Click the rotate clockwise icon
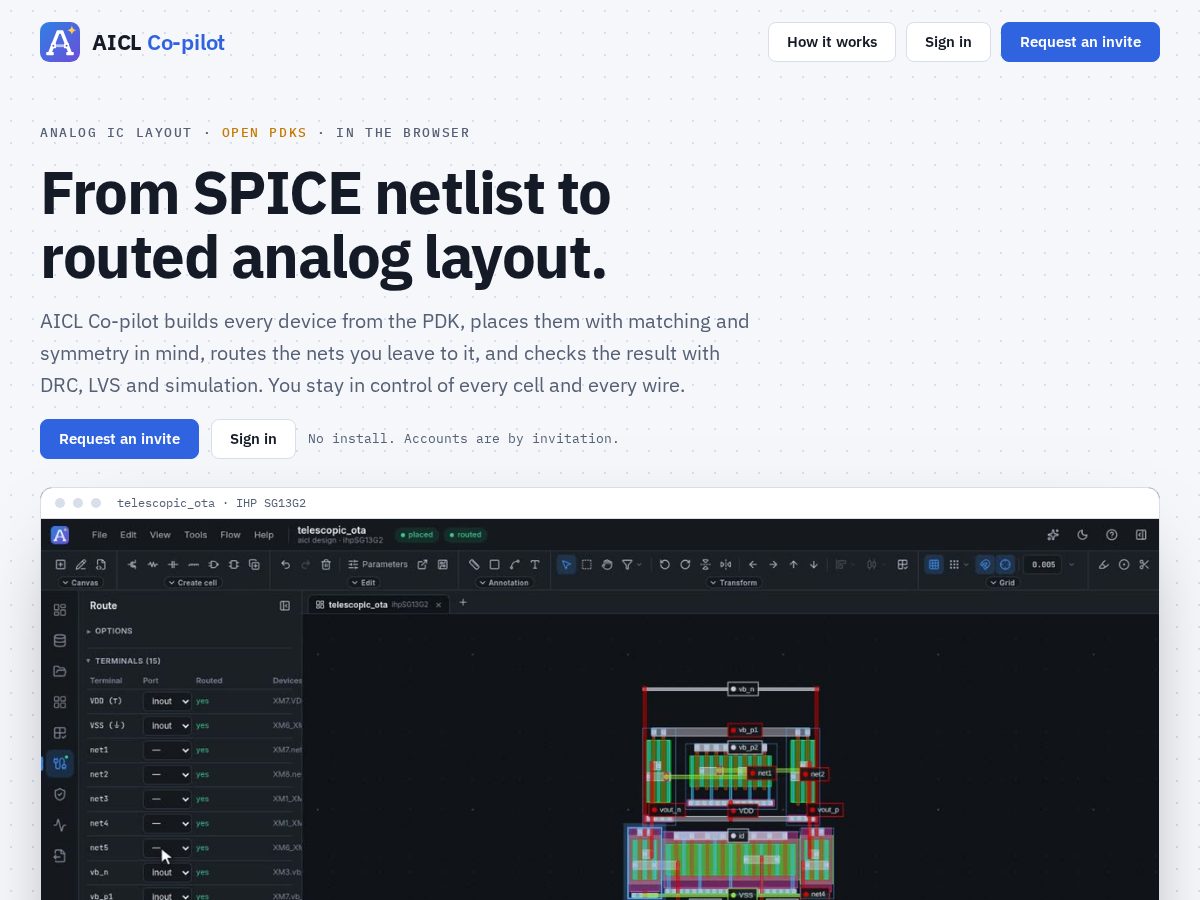 pos(685,564)
